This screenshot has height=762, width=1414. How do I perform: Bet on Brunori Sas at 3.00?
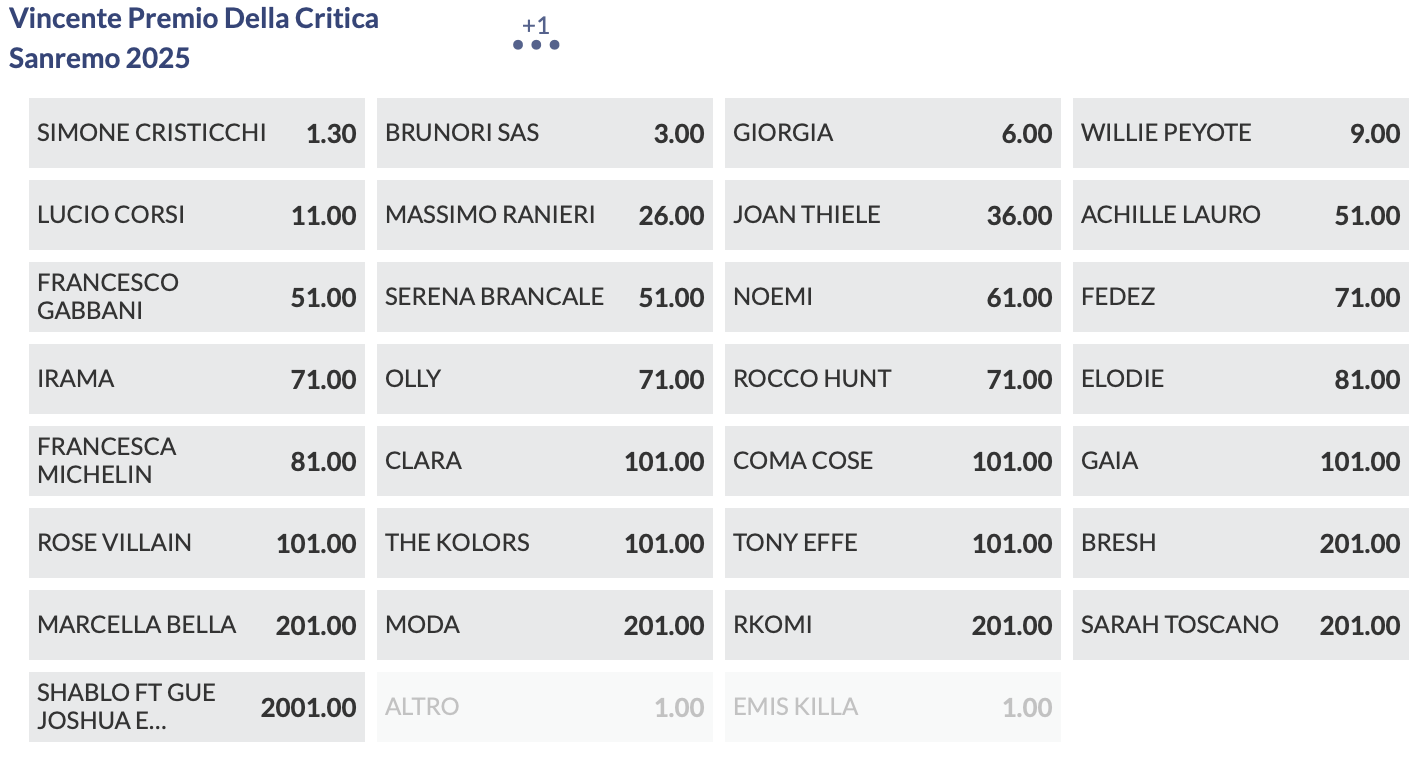pyautogui.click(x=545, y=133)
